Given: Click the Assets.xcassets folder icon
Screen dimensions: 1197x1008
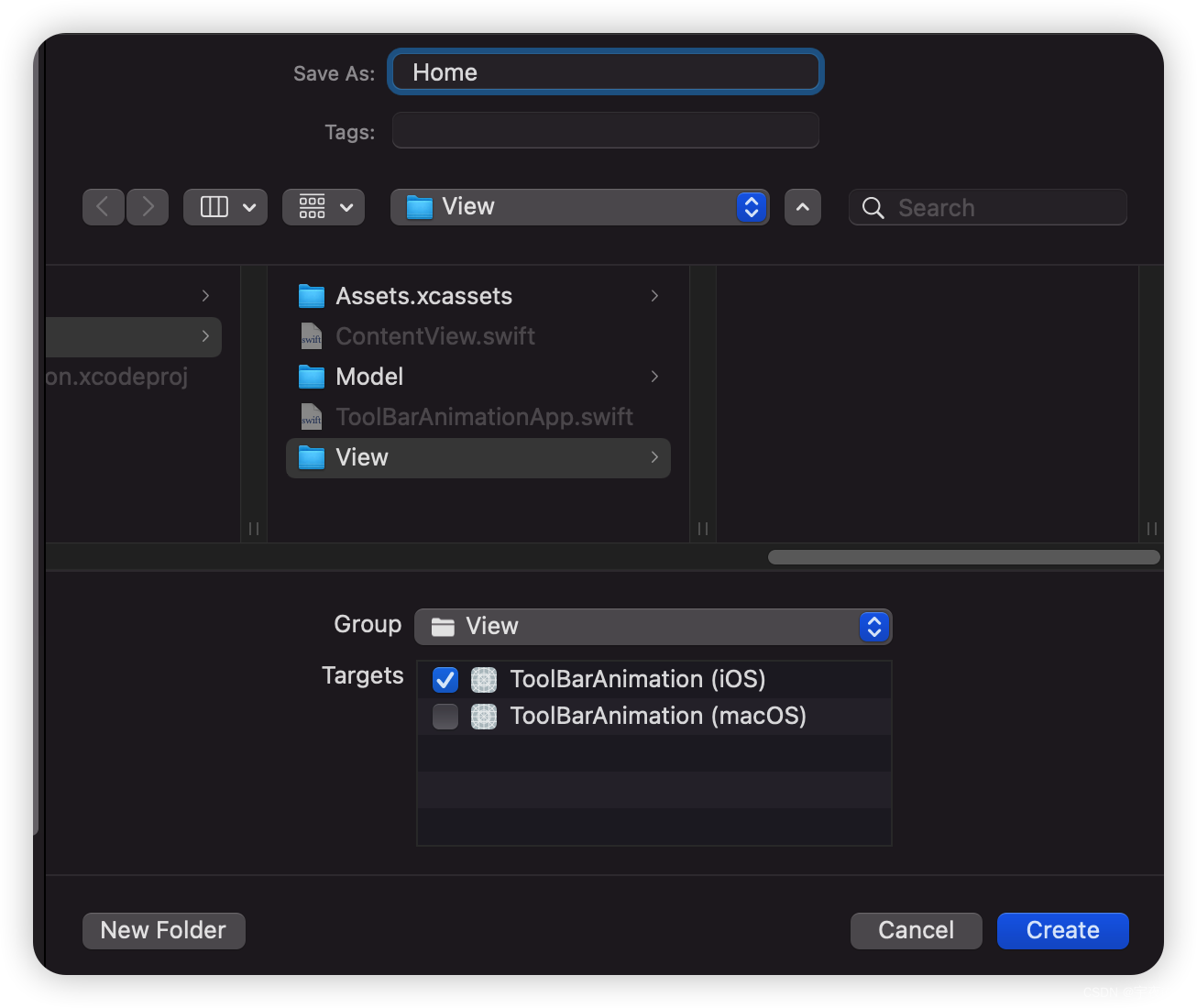Looking at the screenshot, I should (x=312, y=296).
